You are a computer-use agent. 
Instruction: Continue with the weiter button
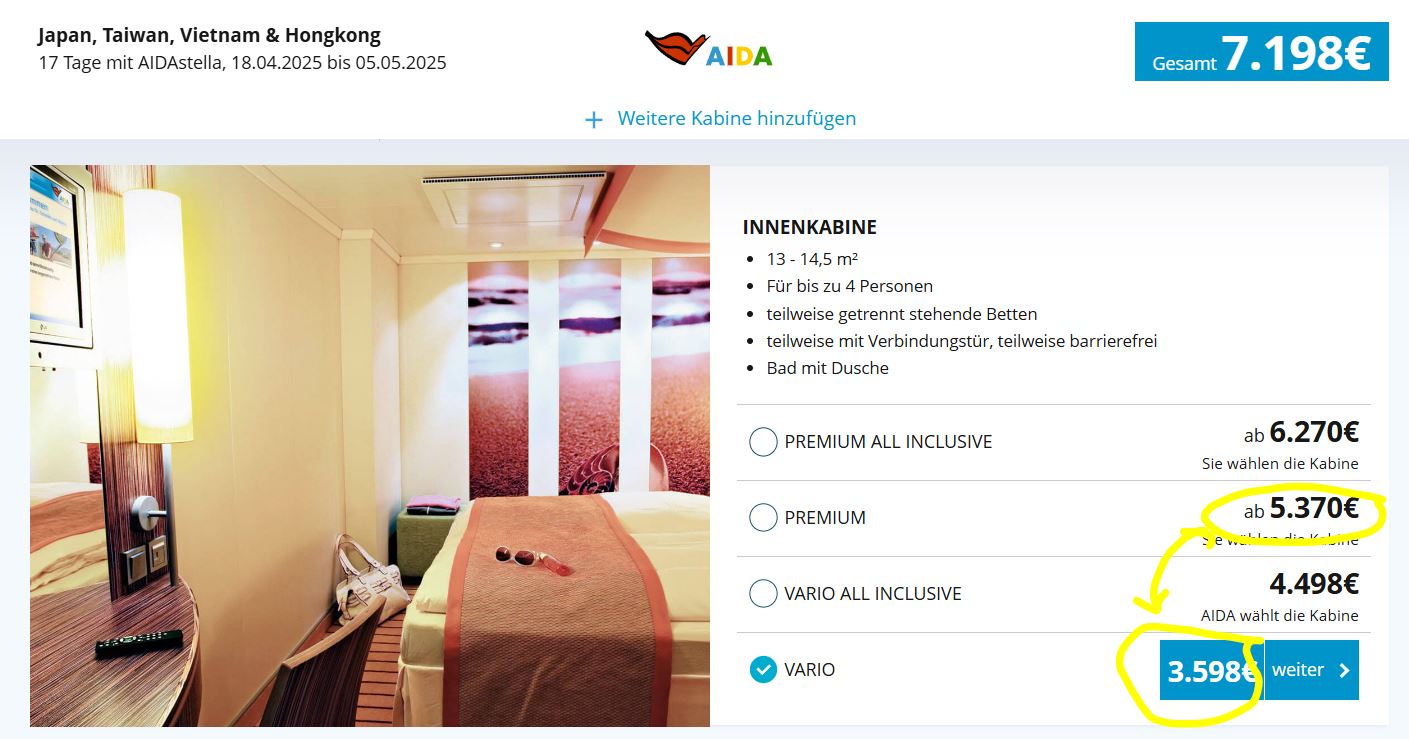click(x=1312, y=670)
